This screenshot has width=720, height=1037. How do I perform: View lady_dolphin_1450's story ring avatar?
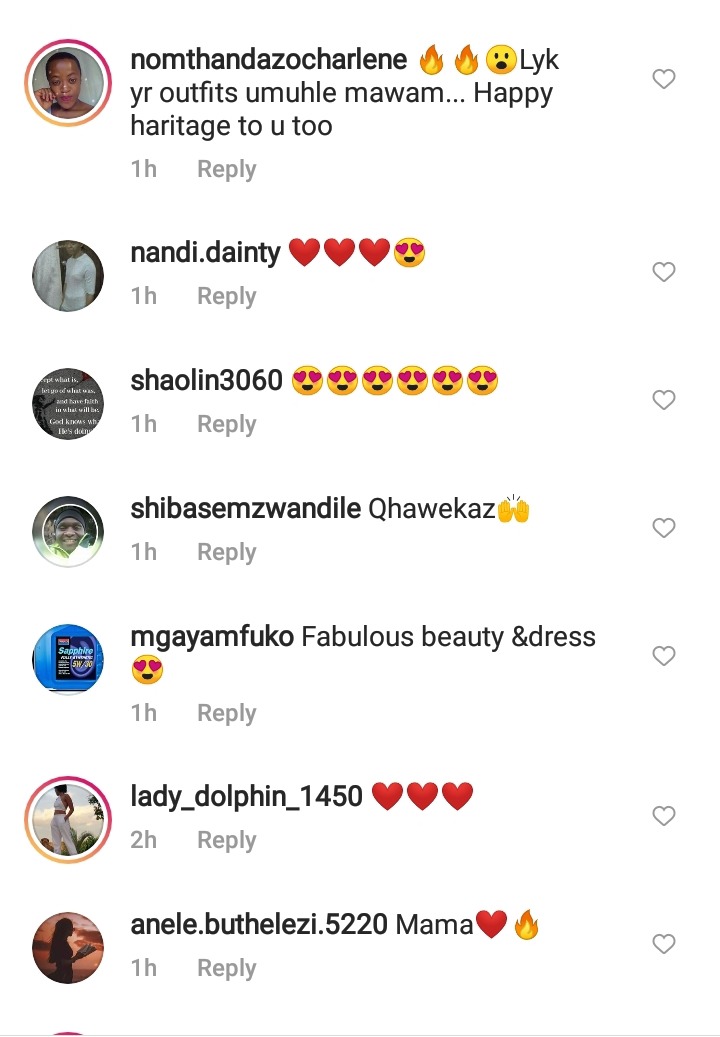68,819
